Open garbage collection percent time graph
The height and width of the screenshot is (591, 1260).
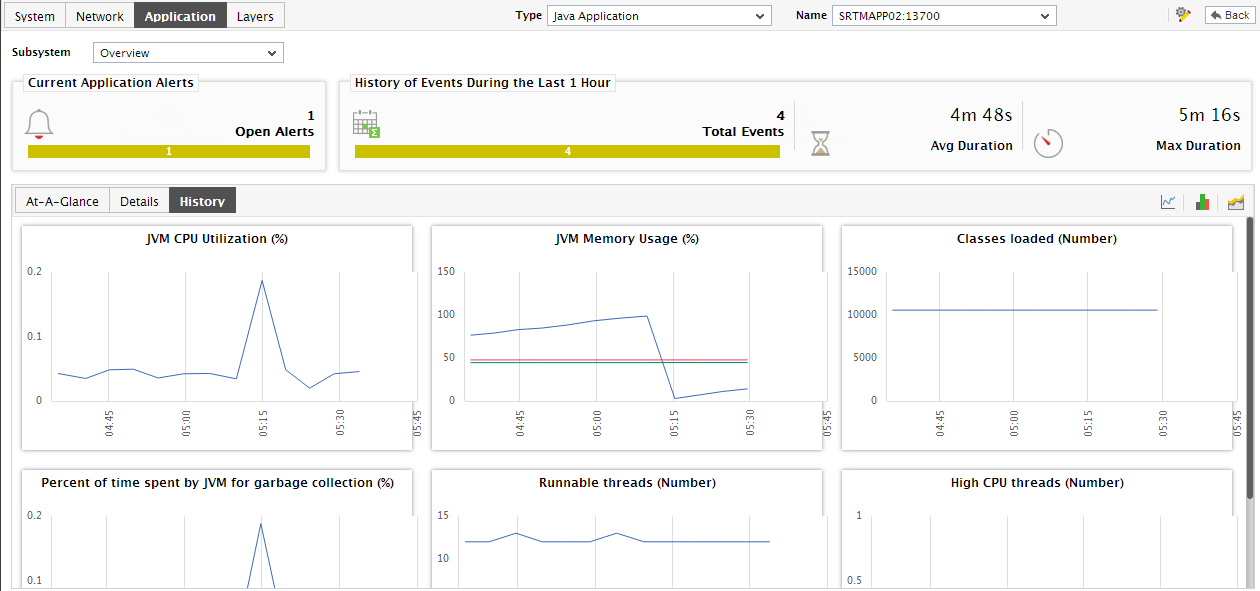tap(217, 529)
